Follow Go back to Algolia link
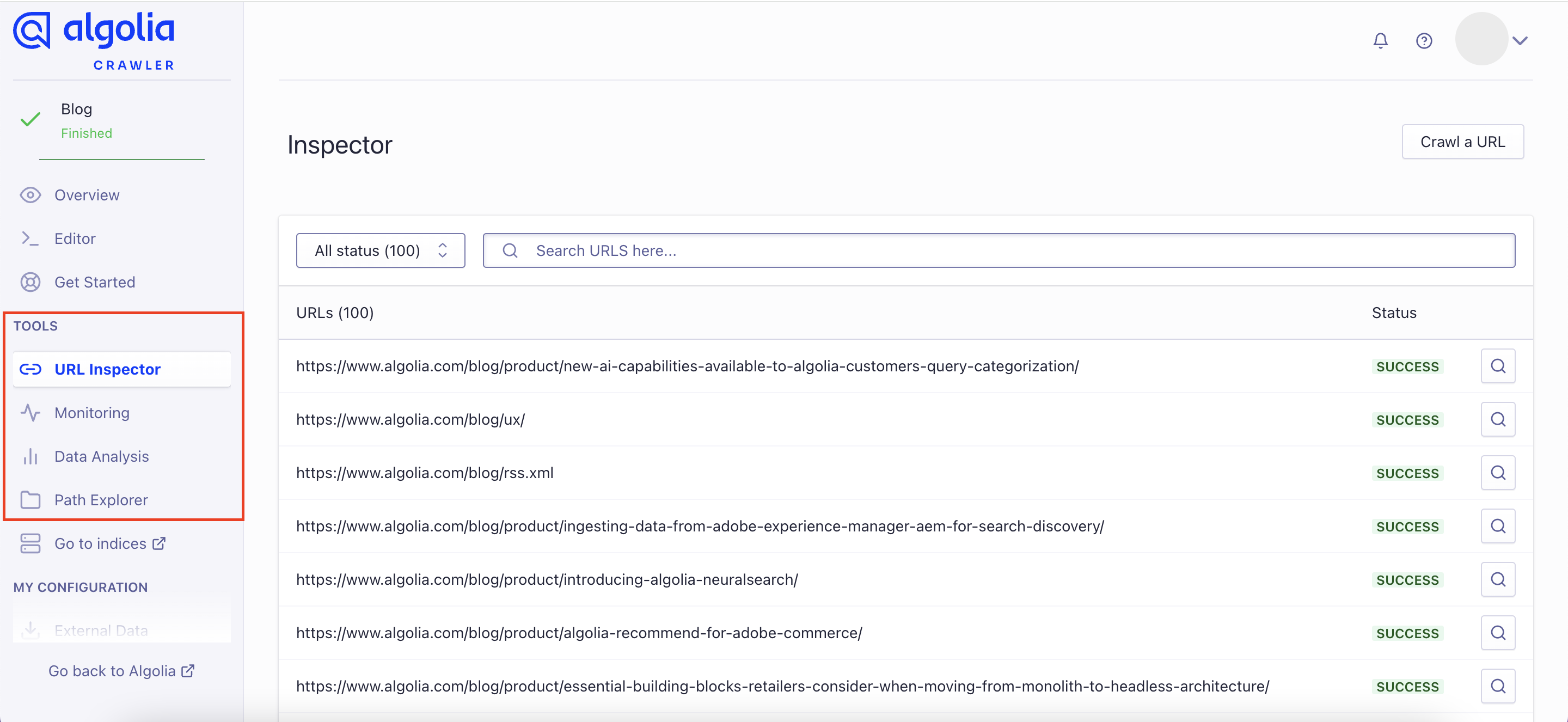1568x722 pixels. (x=112, y=671)
